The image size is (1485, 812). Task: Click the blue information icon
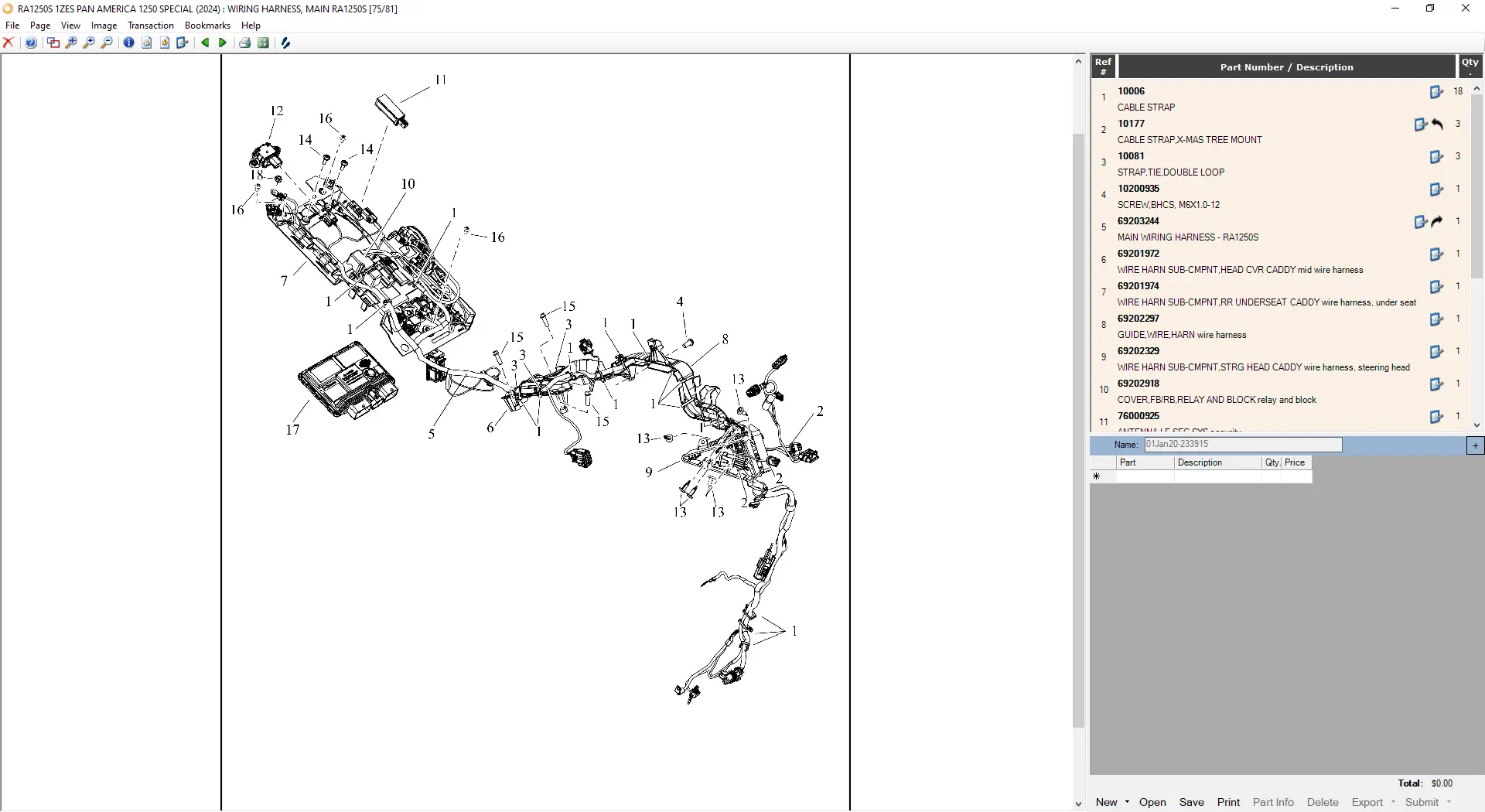click(128, 43)
